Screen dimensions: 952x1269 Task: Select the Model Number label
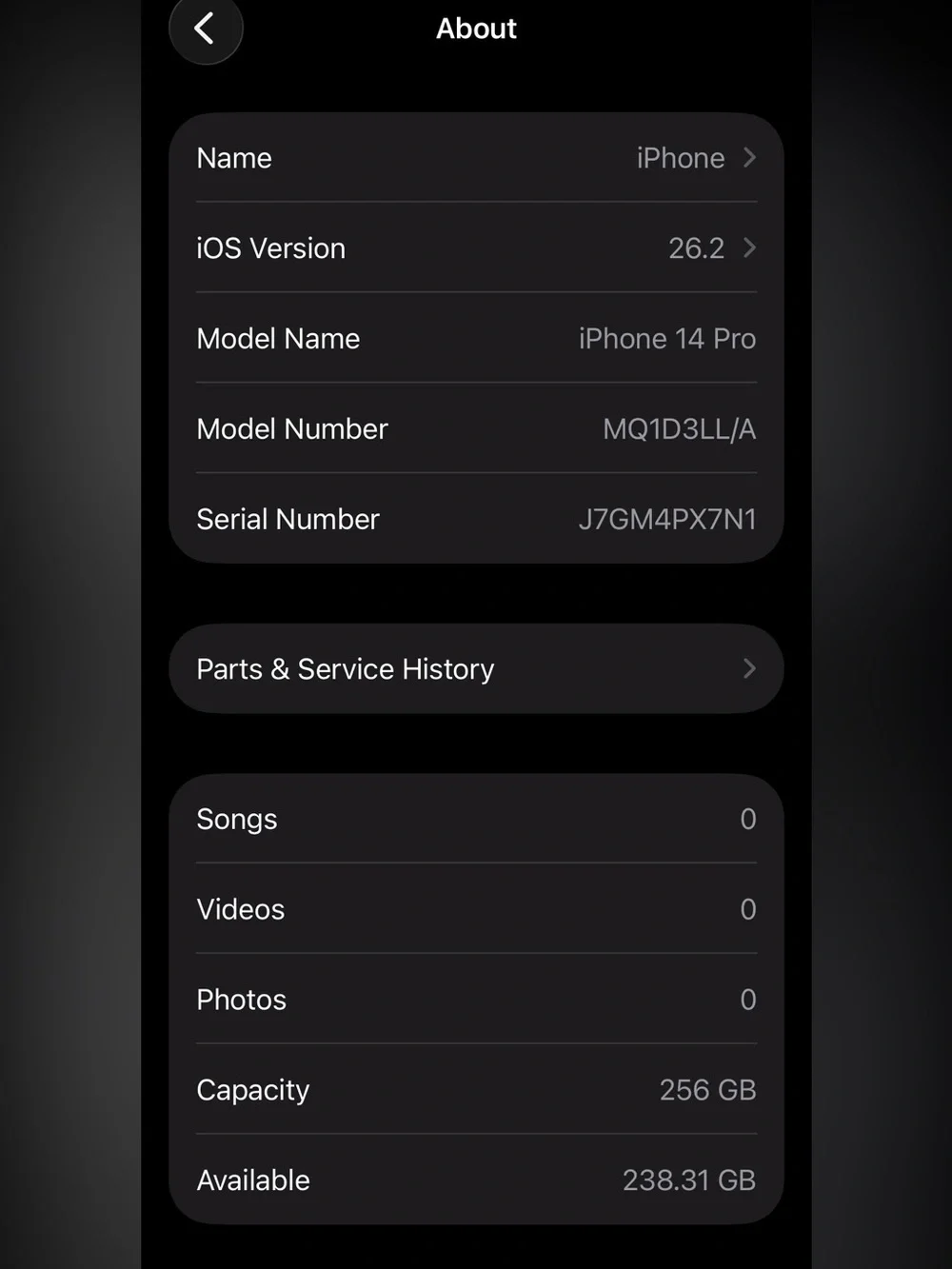pos(292,429)
